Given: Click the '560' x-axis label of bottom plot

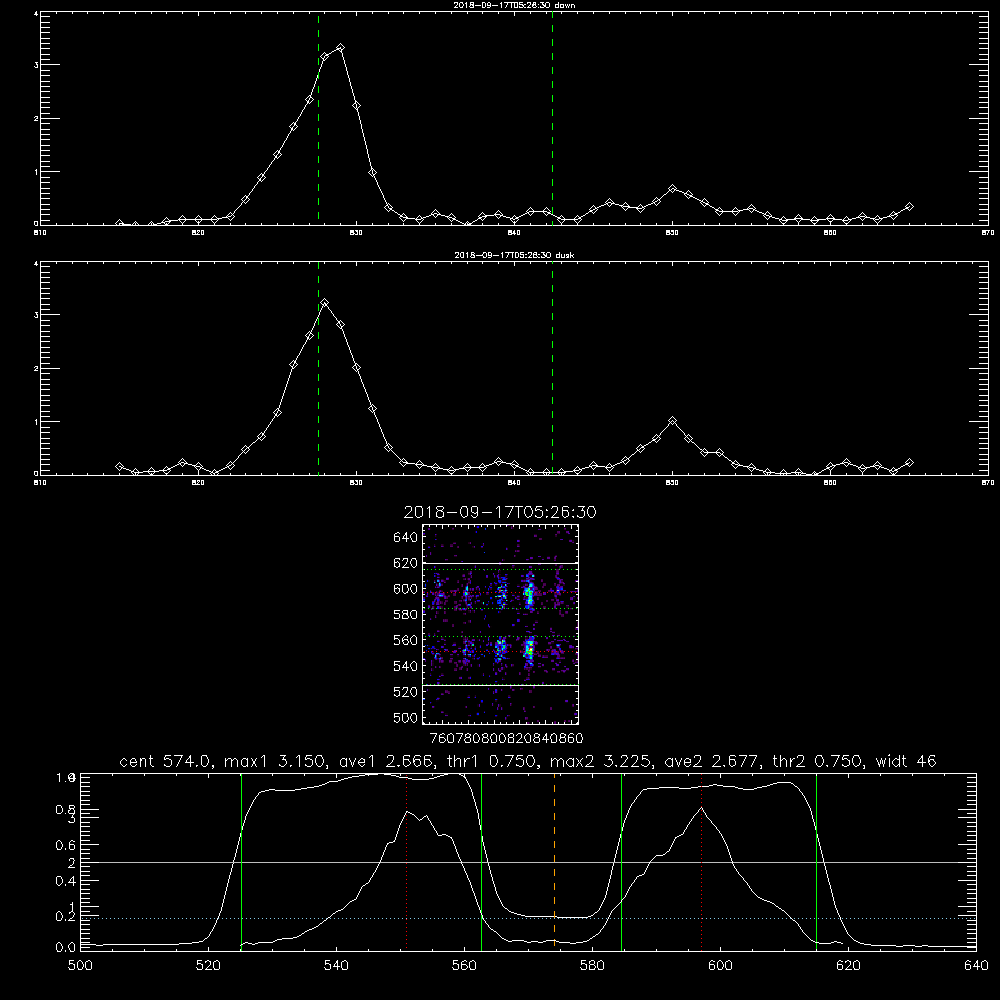Looking at the screenshot, I should coord(464,966).
